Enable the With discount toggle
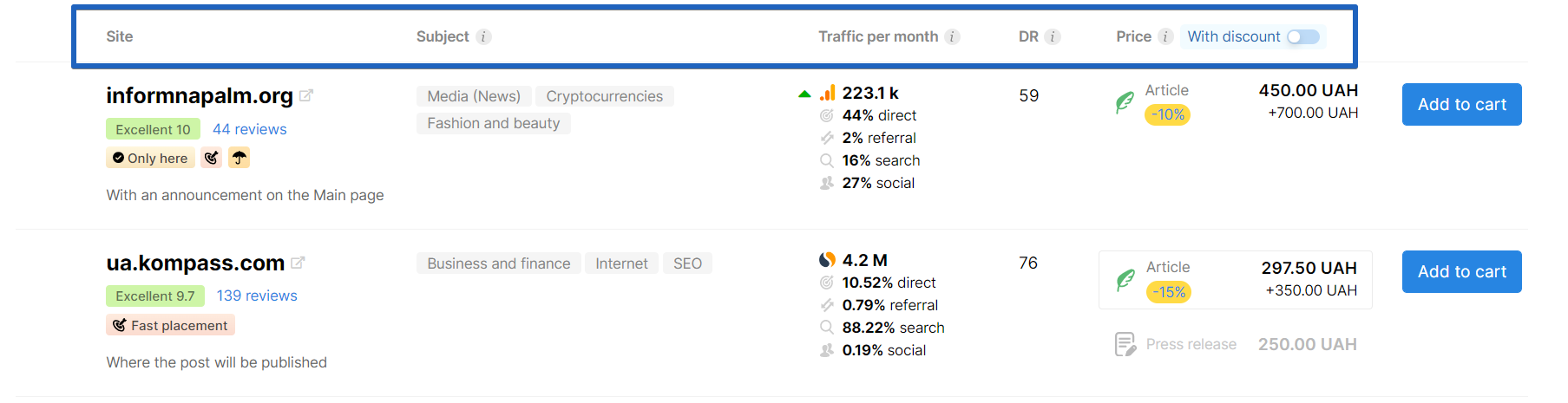 [1302, 36]
